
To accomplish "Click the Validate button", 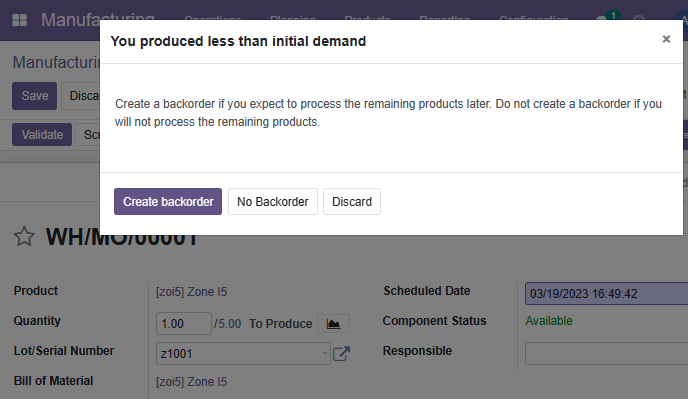I will click(42, 134).
